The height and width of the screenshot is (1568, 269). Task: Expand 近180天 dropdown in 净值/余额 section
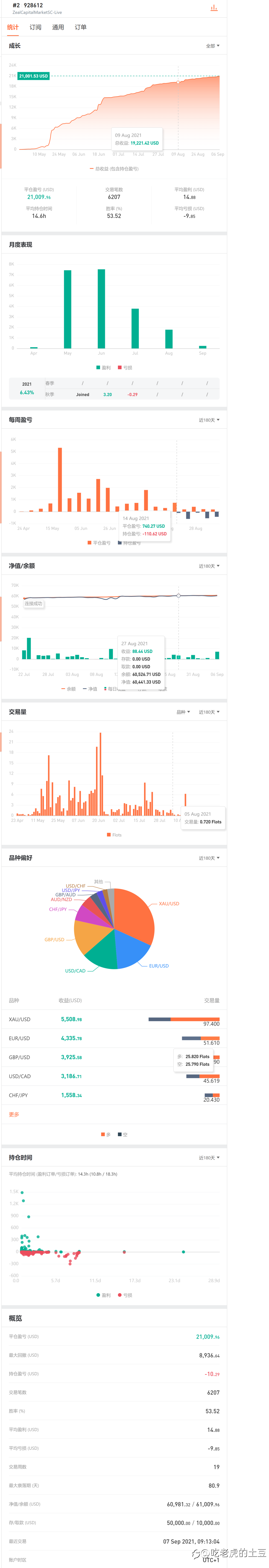pyautogui.click(x=210, y=566)
